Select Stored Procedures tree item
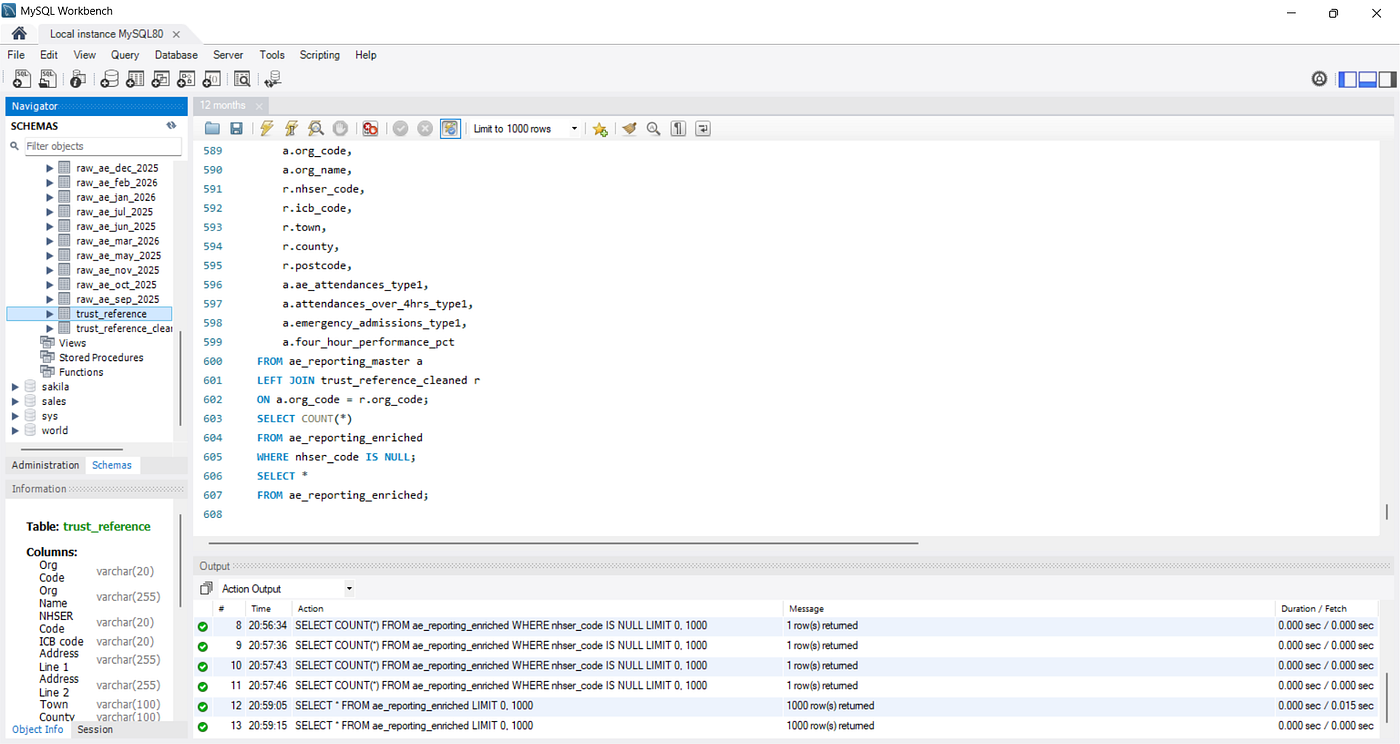 pyautogui.click(x=101, y=357)
